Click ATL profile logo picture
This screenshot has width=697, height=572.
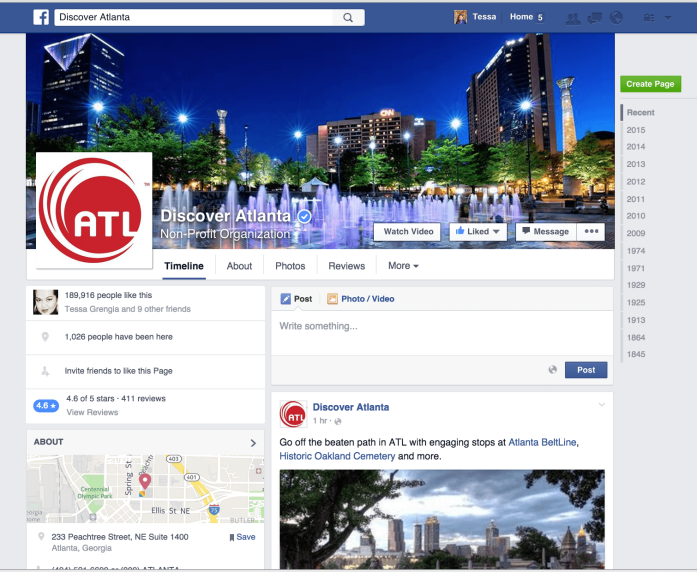94,210
